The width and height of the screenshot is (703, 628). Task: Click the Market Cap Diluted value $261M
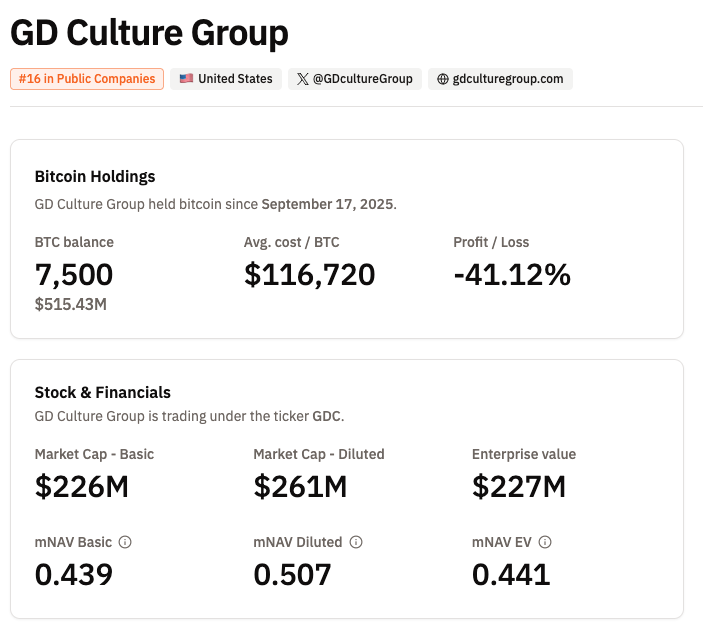(300, 486)
